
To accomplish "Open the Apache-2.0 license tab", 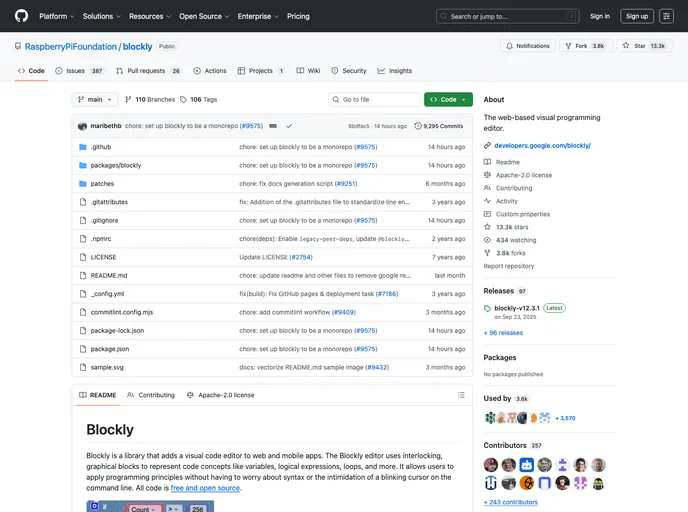I will point(220,395).
